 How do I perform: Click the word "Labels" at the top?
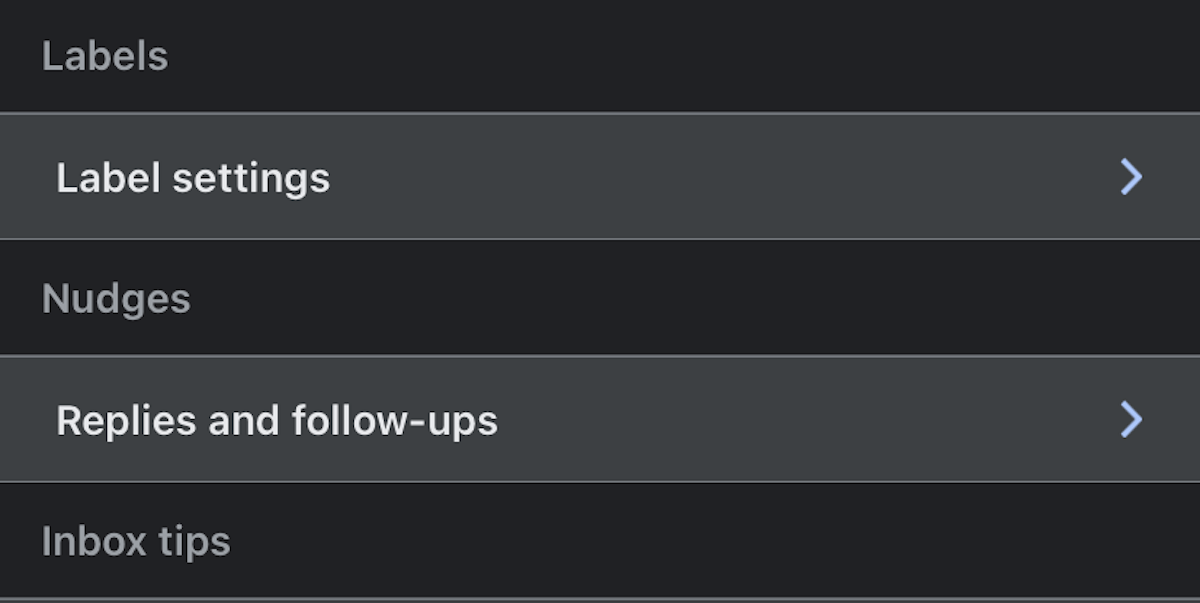(x=105, y=56)
